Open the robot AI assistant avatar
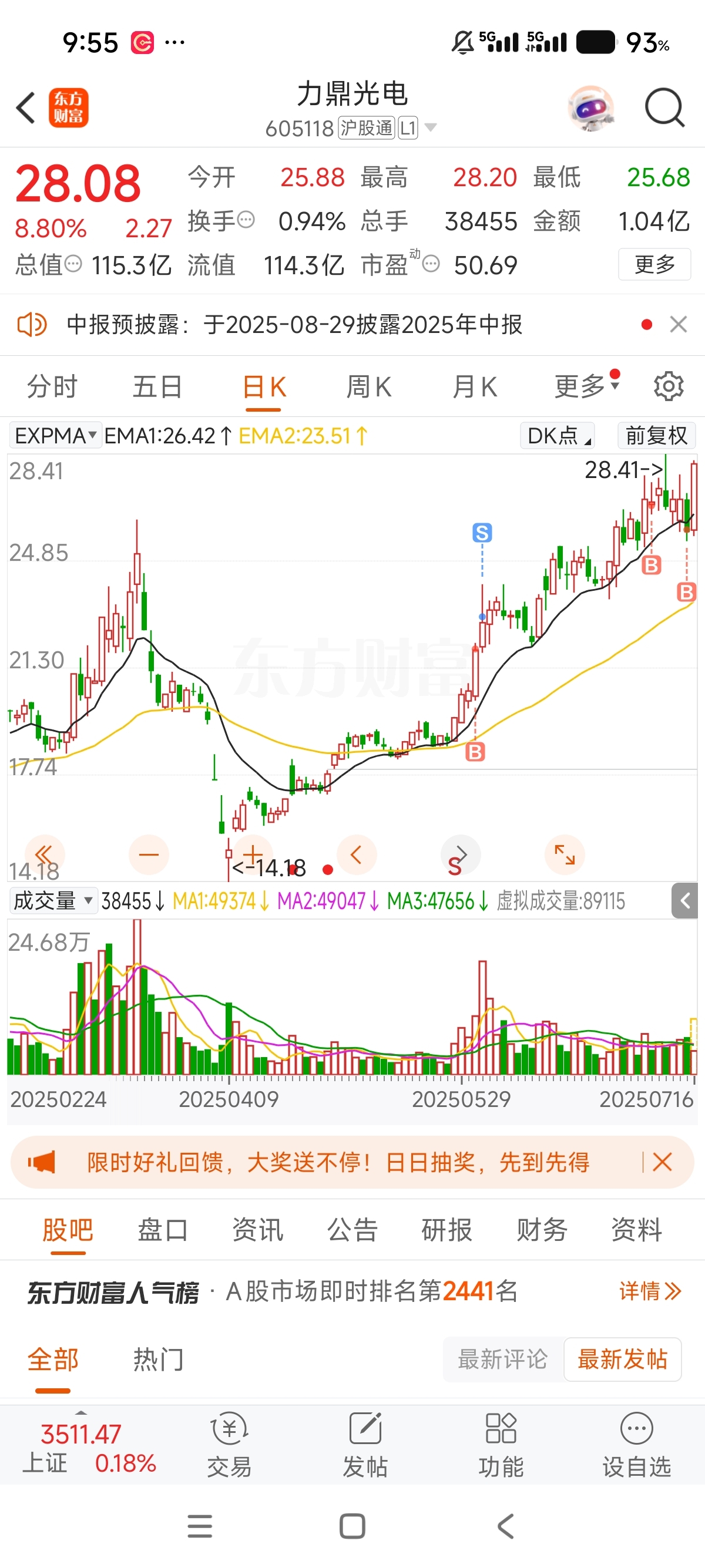The width and height of the screenshot is (705, 1568). 590,107
